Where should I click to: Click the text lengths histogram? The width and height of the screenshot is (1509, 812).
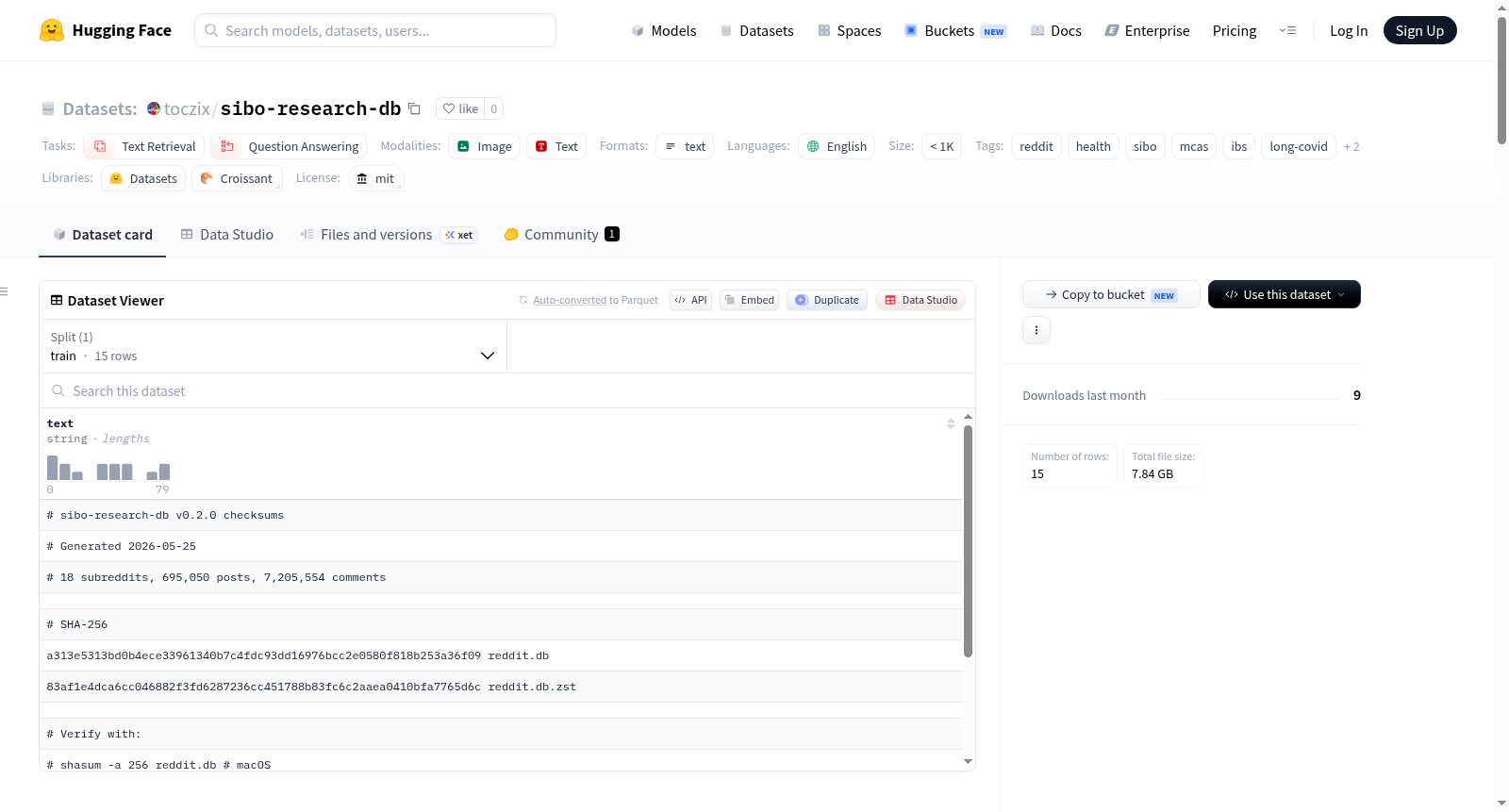coord(108,468)
